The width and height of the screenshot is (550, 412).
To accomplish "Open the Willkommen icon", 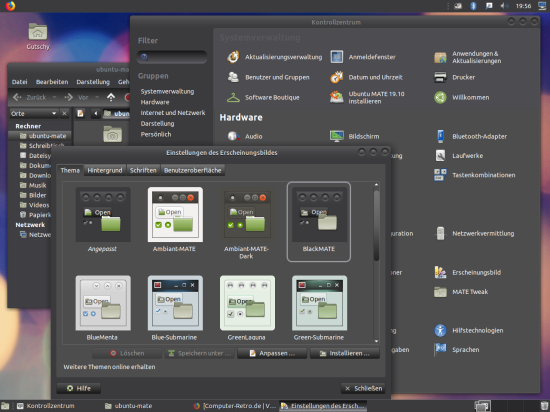I will [x=440, y=97].
